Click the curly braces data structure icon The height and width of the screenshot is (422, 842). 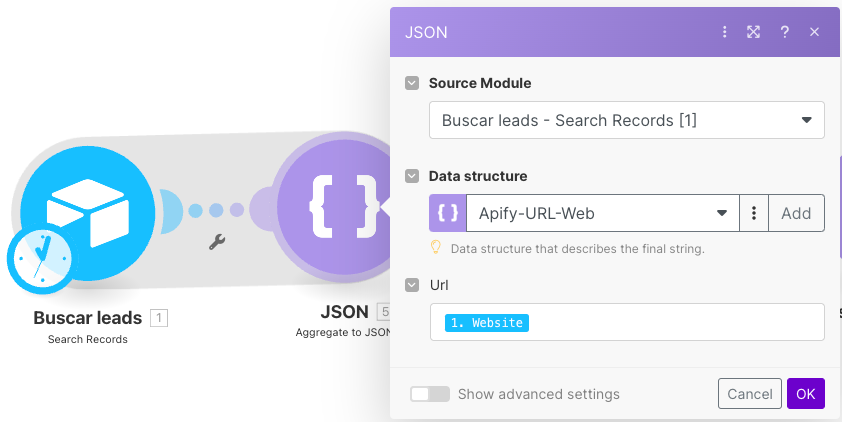[447, 213]
